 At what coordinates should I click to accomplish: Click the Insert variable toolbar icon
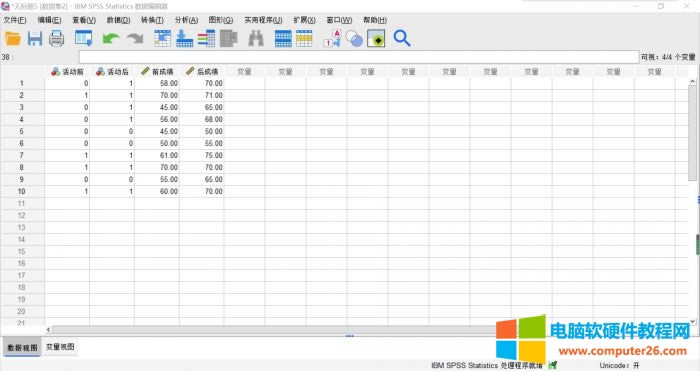304,38
